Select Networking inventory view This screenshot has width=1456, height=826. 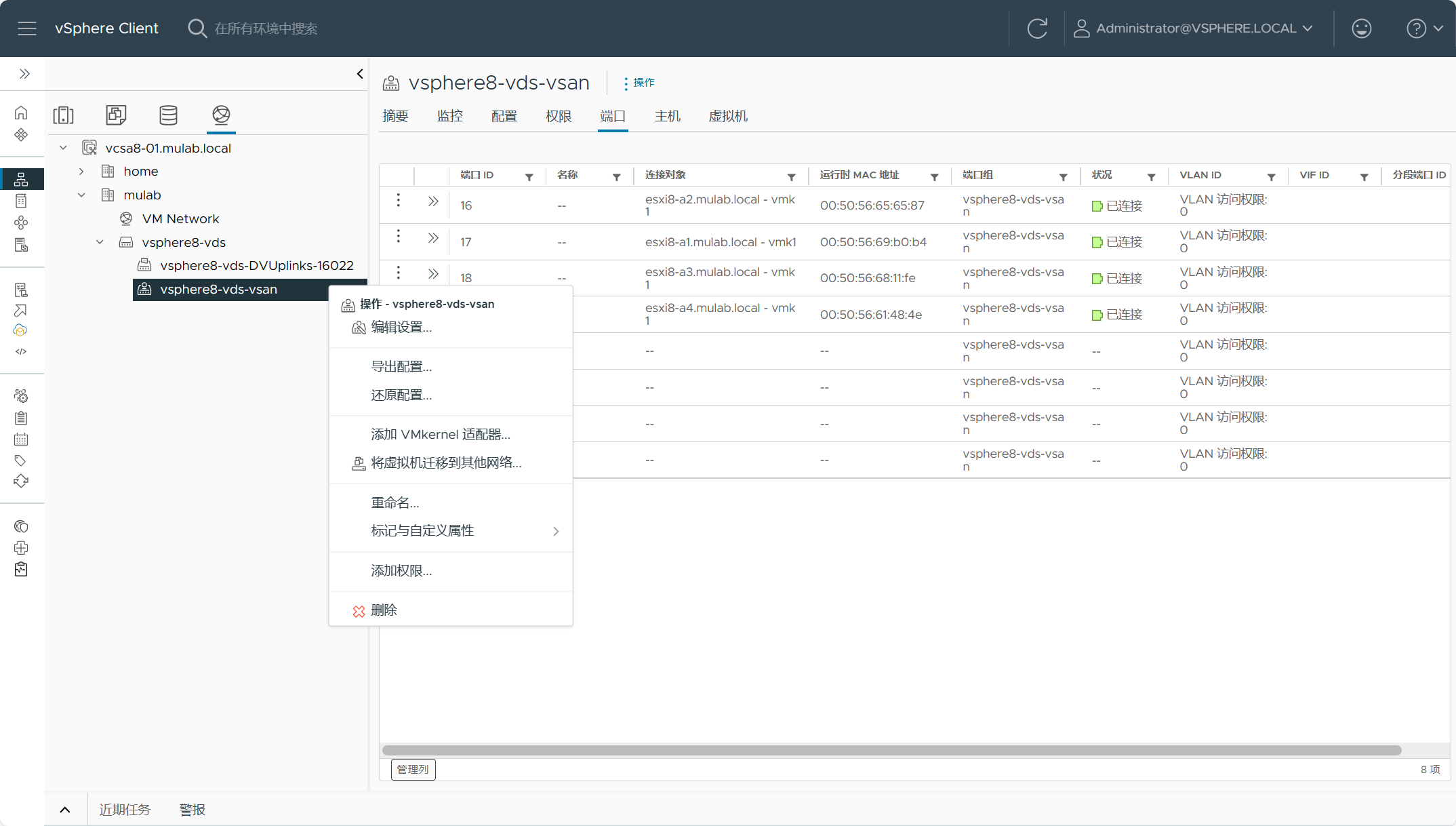(x=221, y=115)
